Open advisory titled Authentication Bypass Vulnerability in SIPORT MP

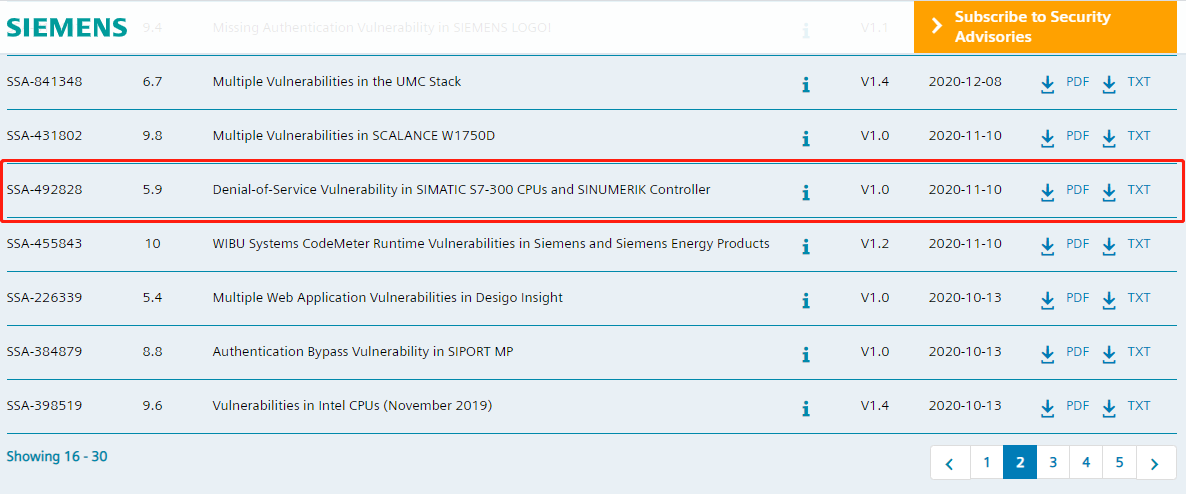(x=363, y=352)
